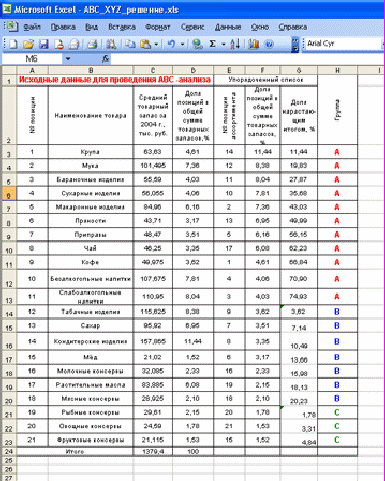The width and height of the screenshot is (385, 481).
Task: Click the Undo arrow icon
Action: [x=171, y=44]
